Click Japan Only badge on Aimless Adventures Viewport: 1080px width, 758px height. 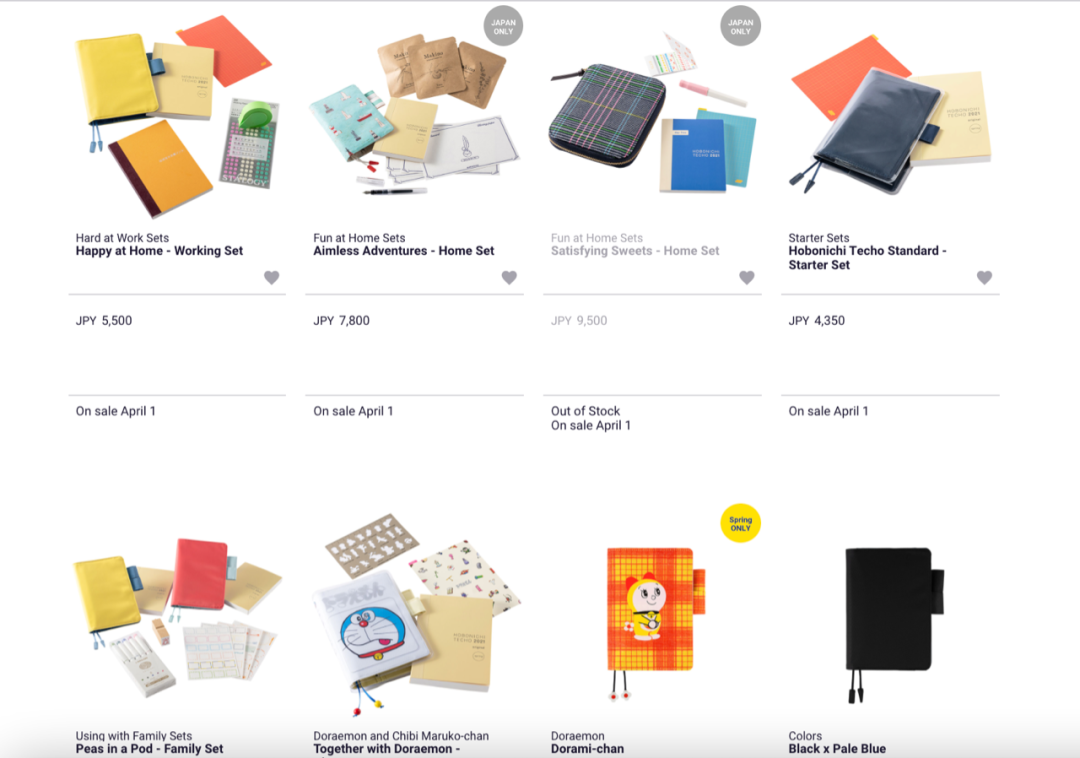click(503, 26)
